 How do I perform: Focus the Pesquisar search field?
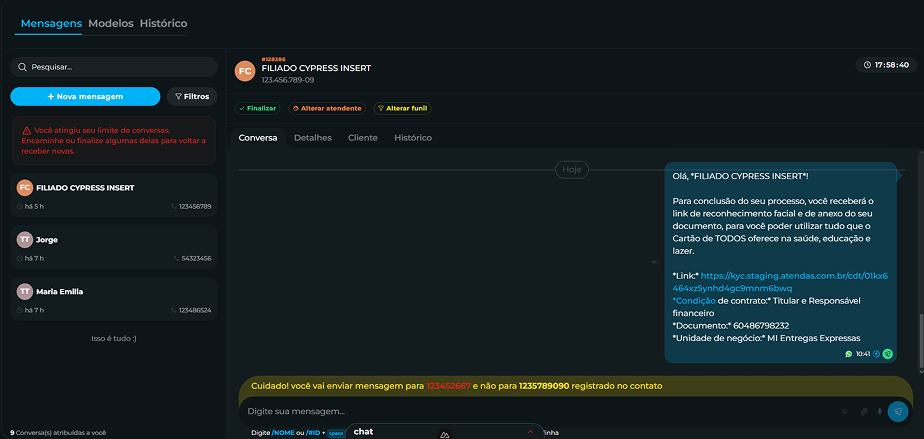click(x=114, y=67)
